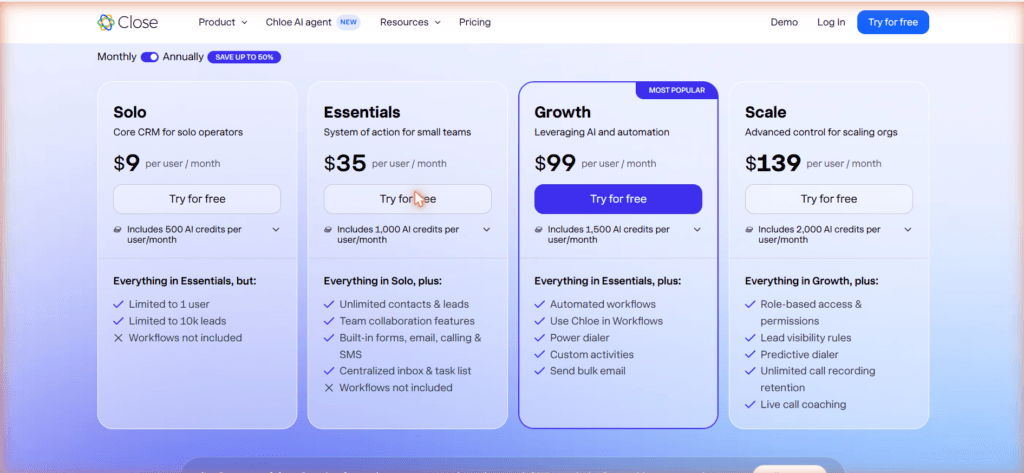Screen dimensions: 1024x473
Task: Click Try for free under Solo
Action: tap(197, 199)
